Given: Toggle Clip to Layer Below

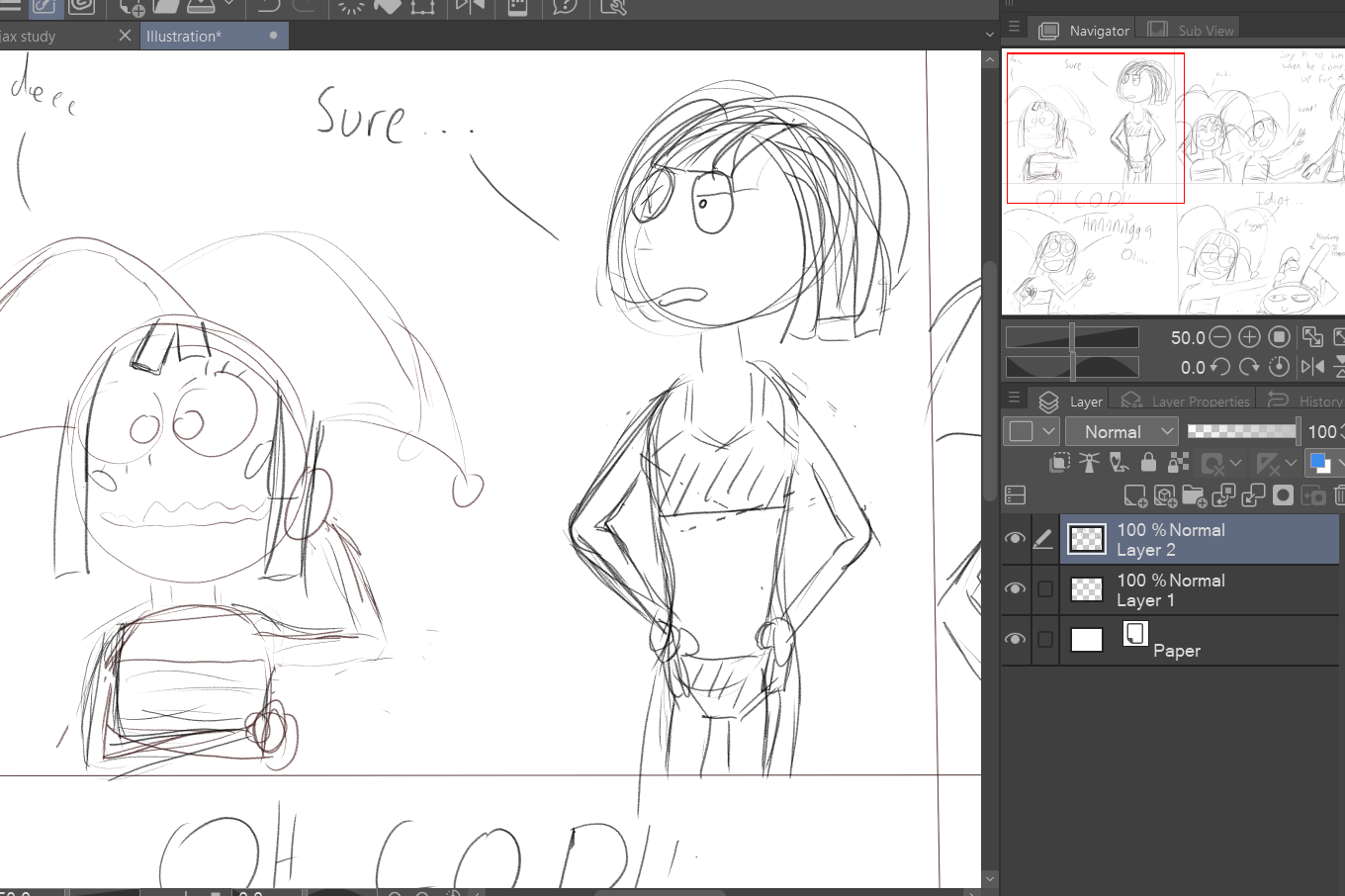Looking at the screenshot, I should click(x=1059, y=463).
